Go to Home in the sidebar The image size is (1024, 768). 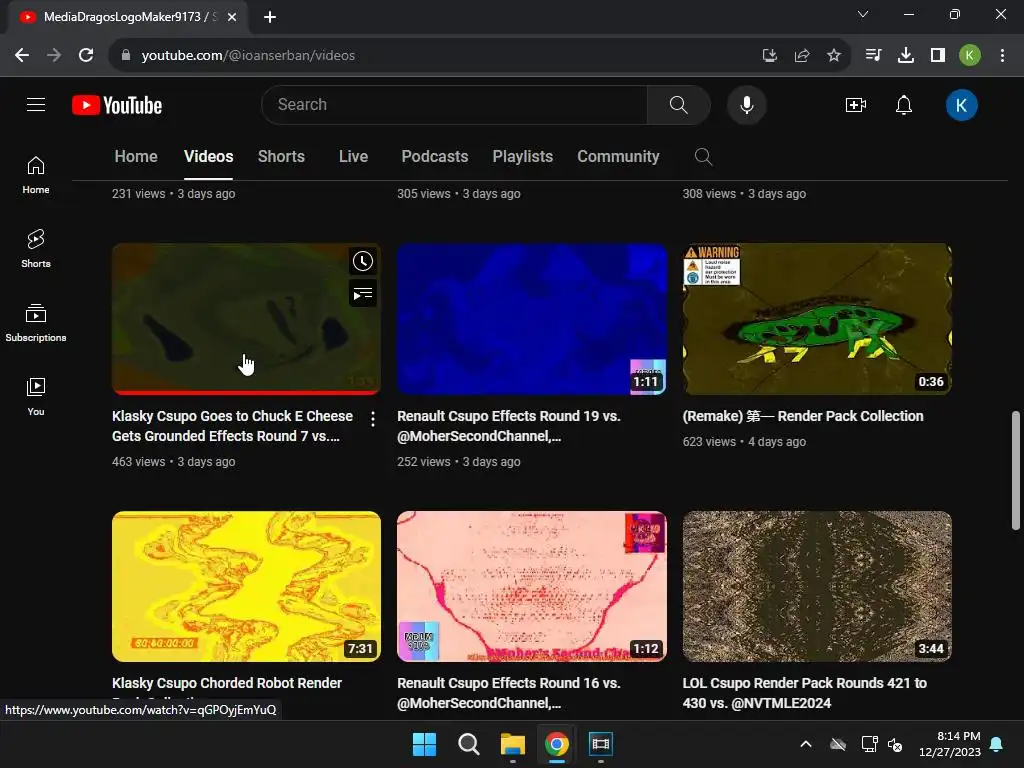(x=36, y=175)
